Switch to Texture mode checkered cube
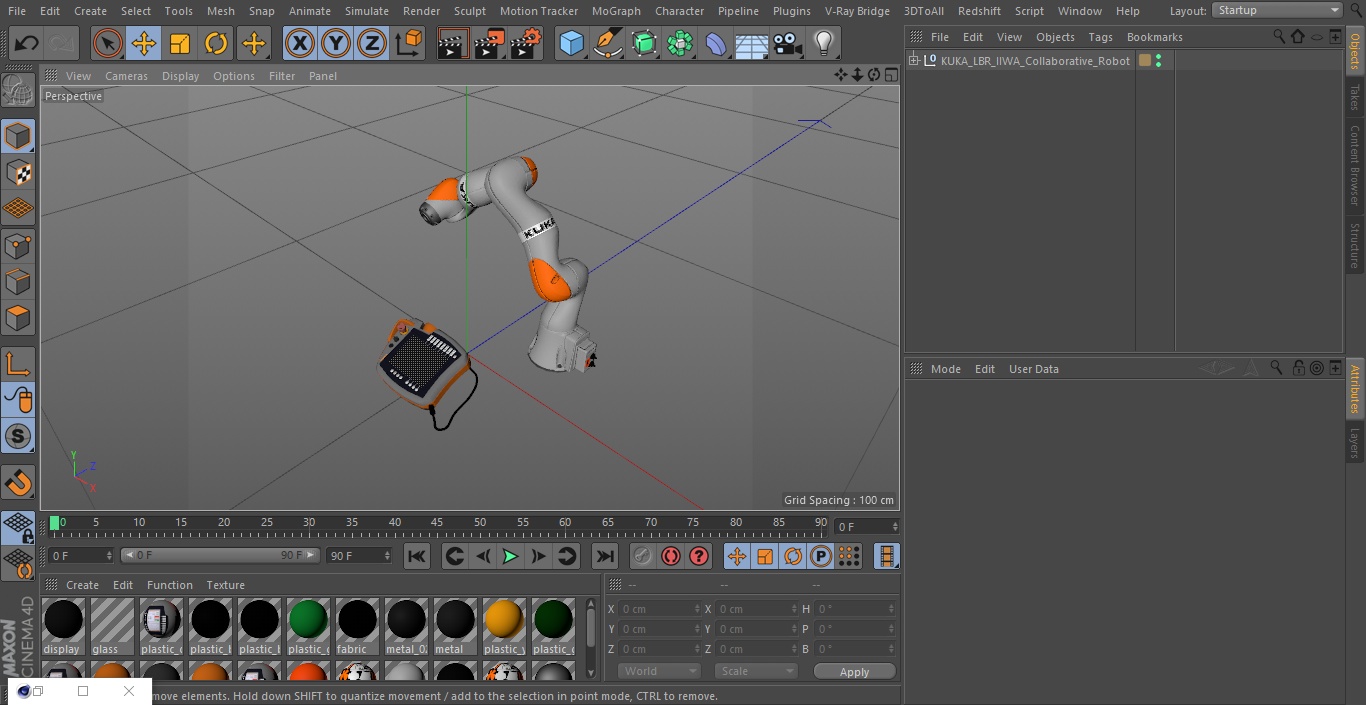This screenshot has width=1366, height=705. [x=18, y=172]
